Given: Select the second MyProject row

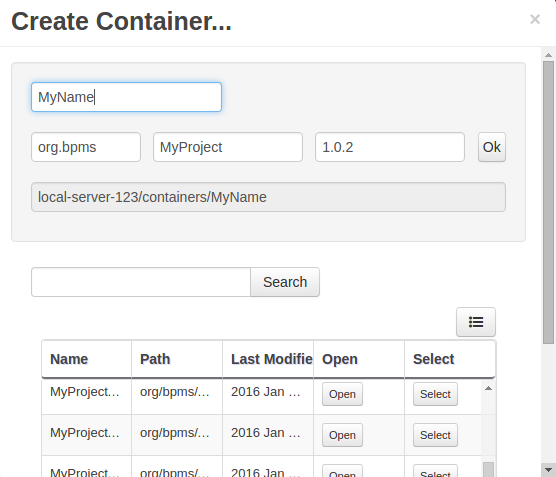Looking at the screenshot, I should pyautogui.click(x=435, y=435).
